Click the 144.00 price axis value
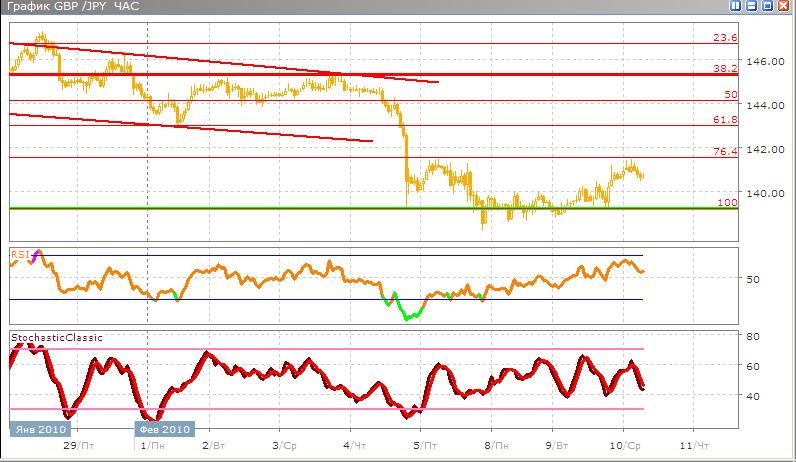This screenshot has height=462, width=796. (x=765, y=106)
